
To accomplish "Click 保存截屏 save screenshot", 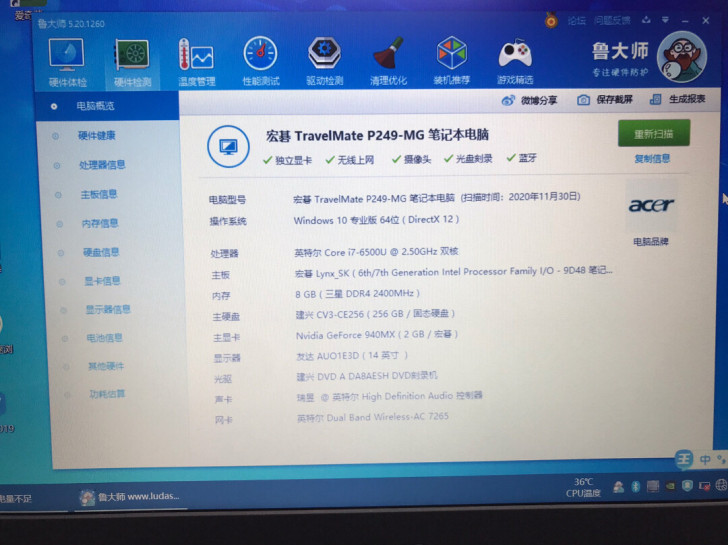I will (x=604, y=99).
